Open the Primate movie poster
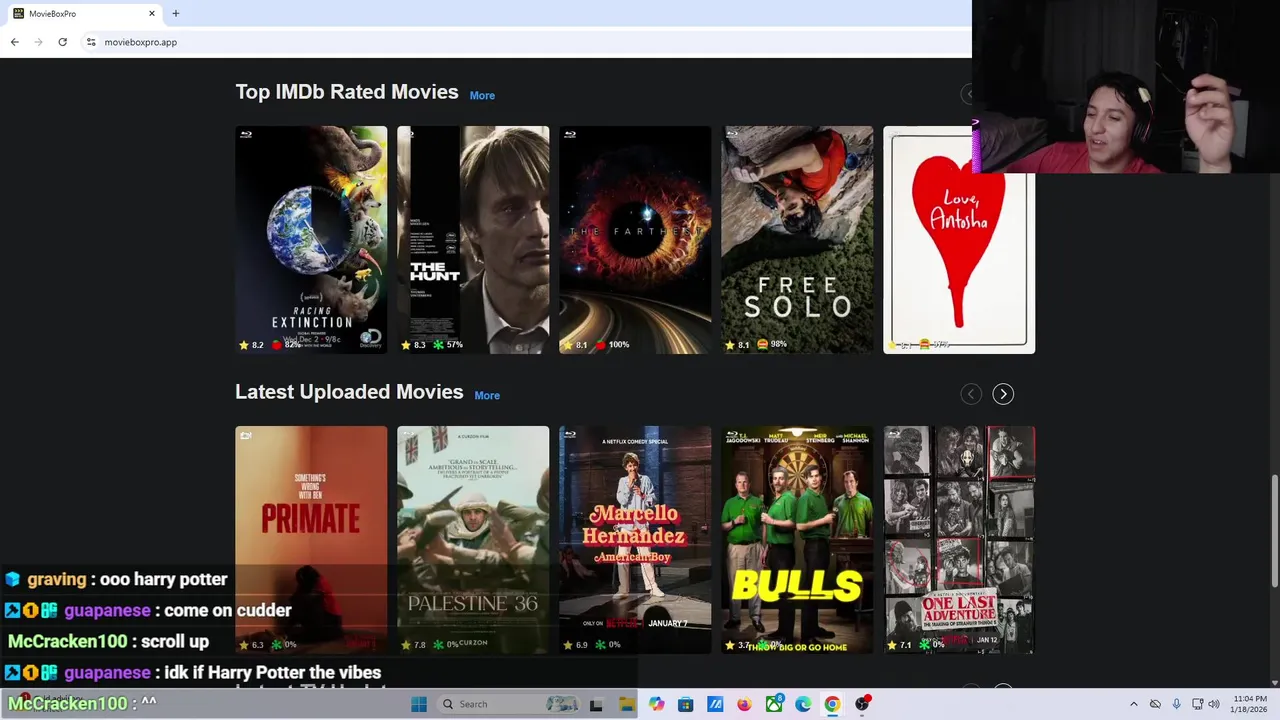This screenshot has width=1280, height=720. click(311, 540)
